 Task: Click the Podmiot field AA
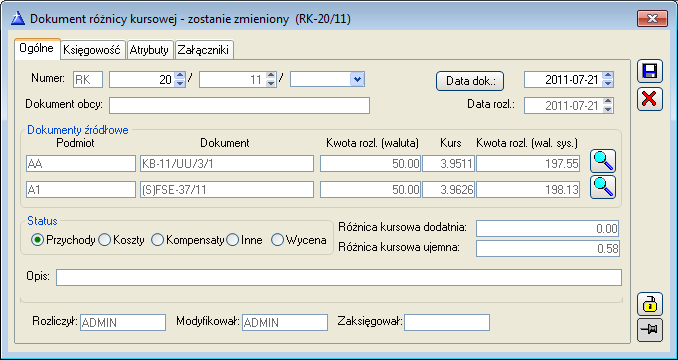(81, 164)
